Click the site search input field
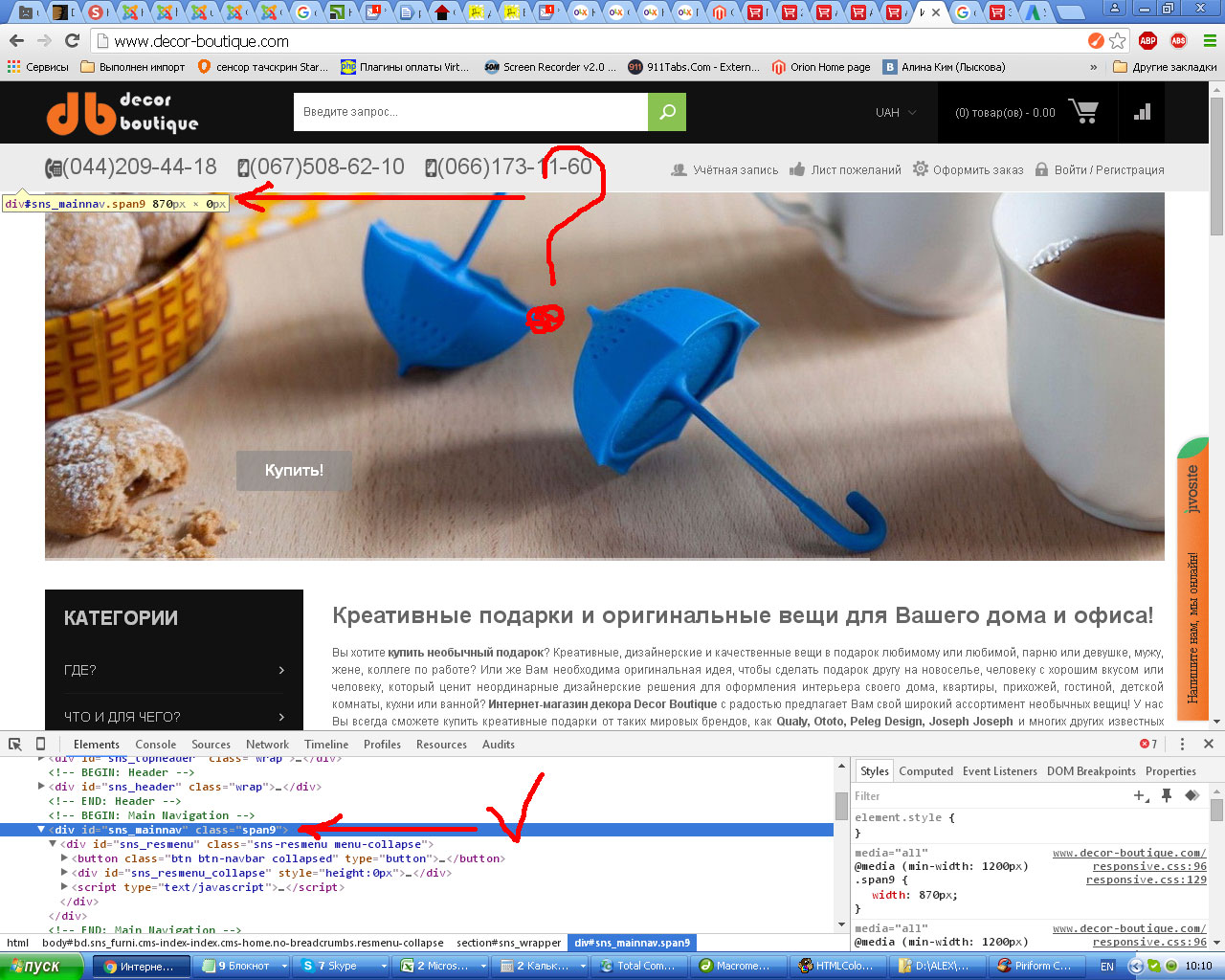 coord(471,112)
